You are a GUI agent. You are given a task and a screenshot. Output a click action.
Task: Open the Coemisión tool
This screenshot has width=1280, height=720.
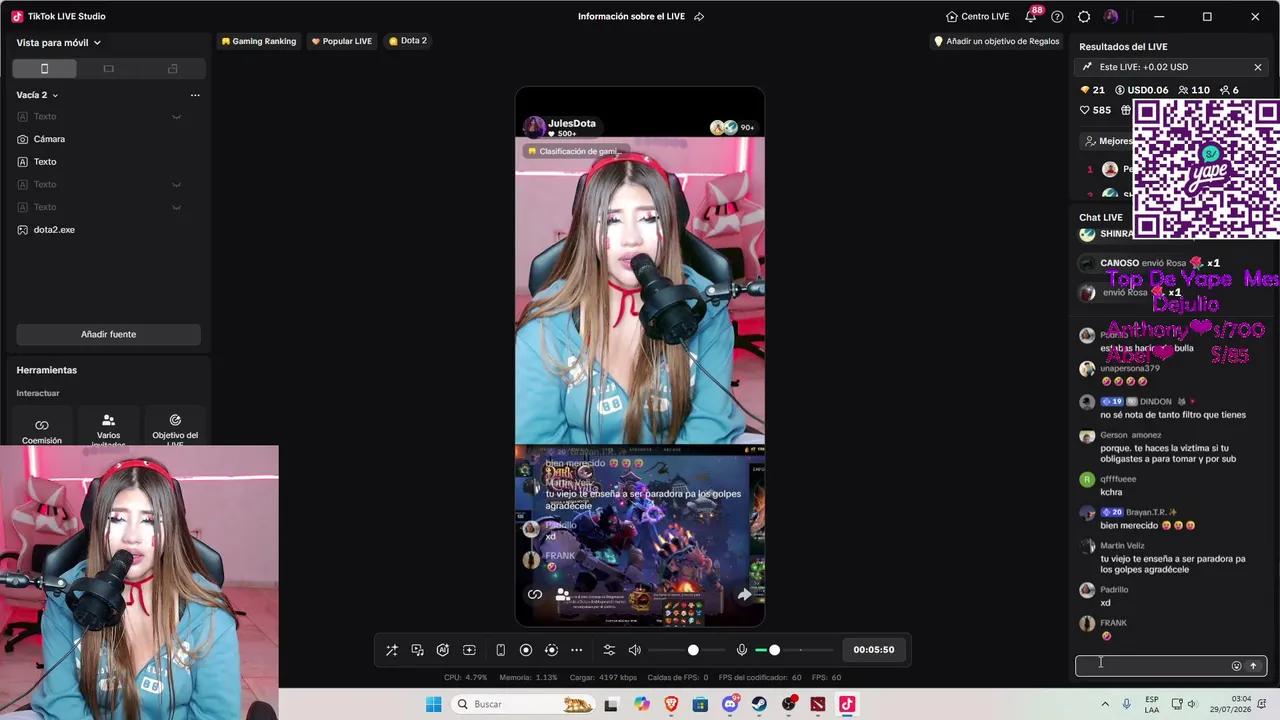coord(42,430)
